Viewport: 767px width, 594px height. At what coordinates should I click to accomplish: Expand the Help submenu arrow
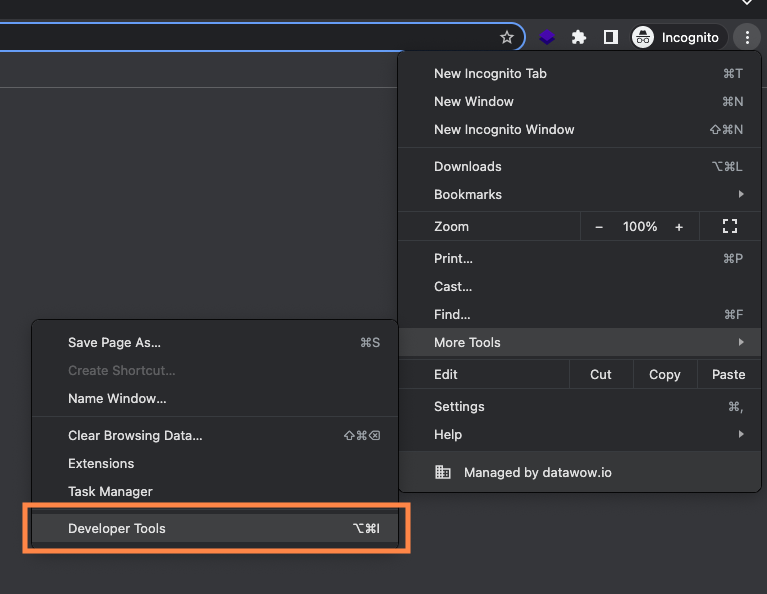[x=741, y=434]
